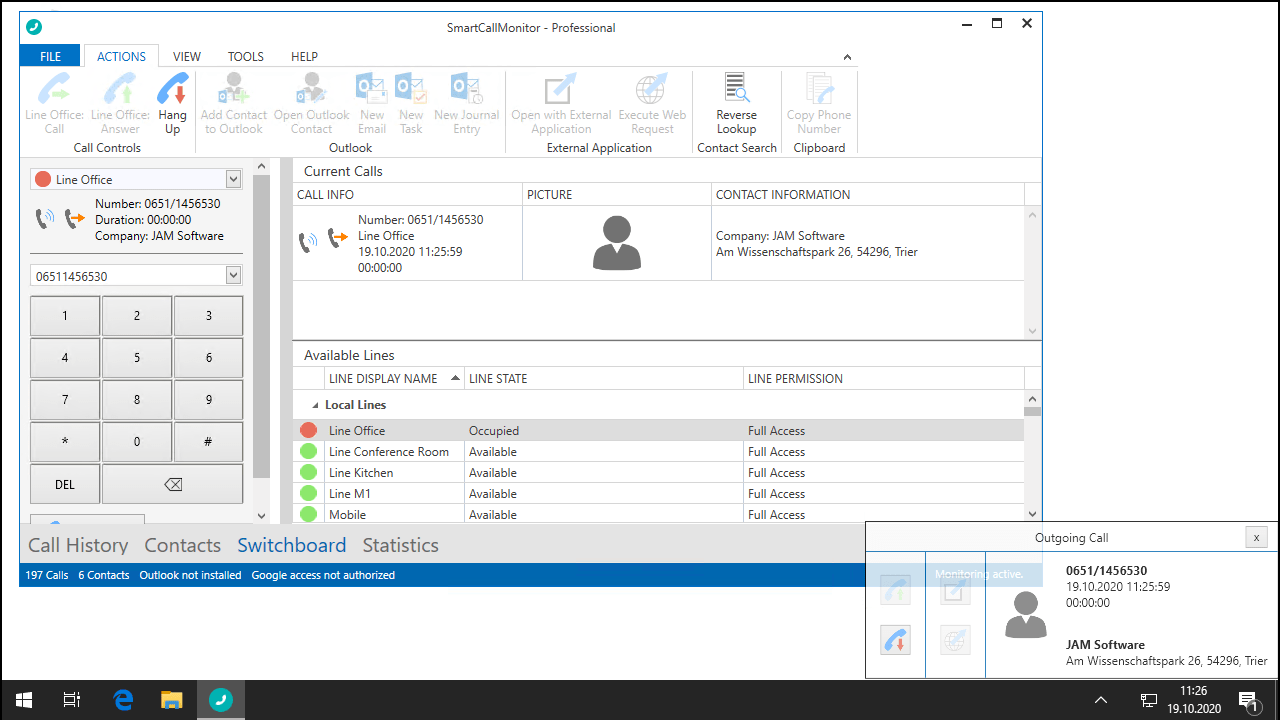Go to the Contacts tab

(x=182, y=545)
